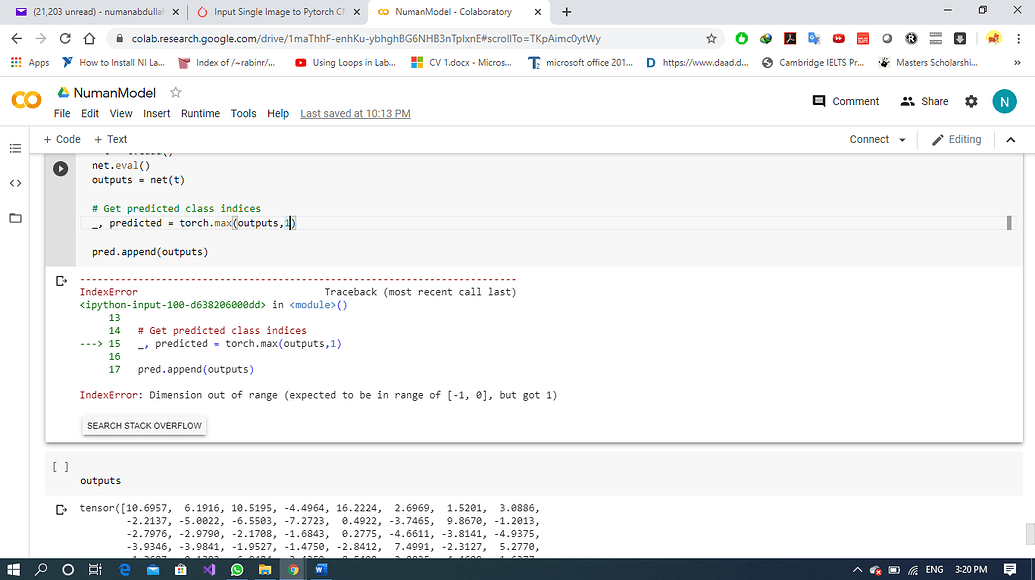This screenshot has width=1035, height=580.
Task: Expand the Connect dropdown arrow
Action: point(902,140)
